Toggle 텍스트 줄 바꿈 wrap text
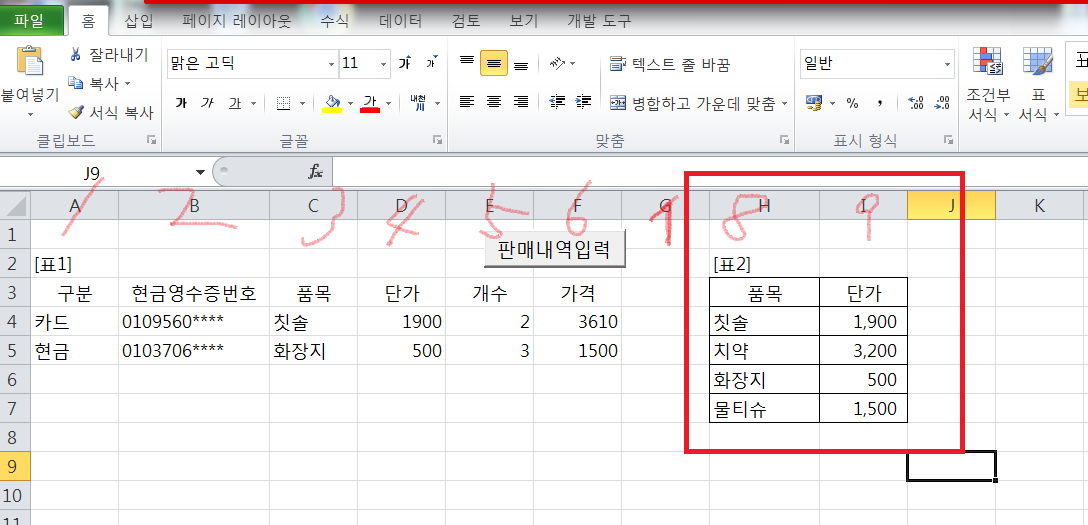This screenshot has height=525, width=1088. [670, 64]
